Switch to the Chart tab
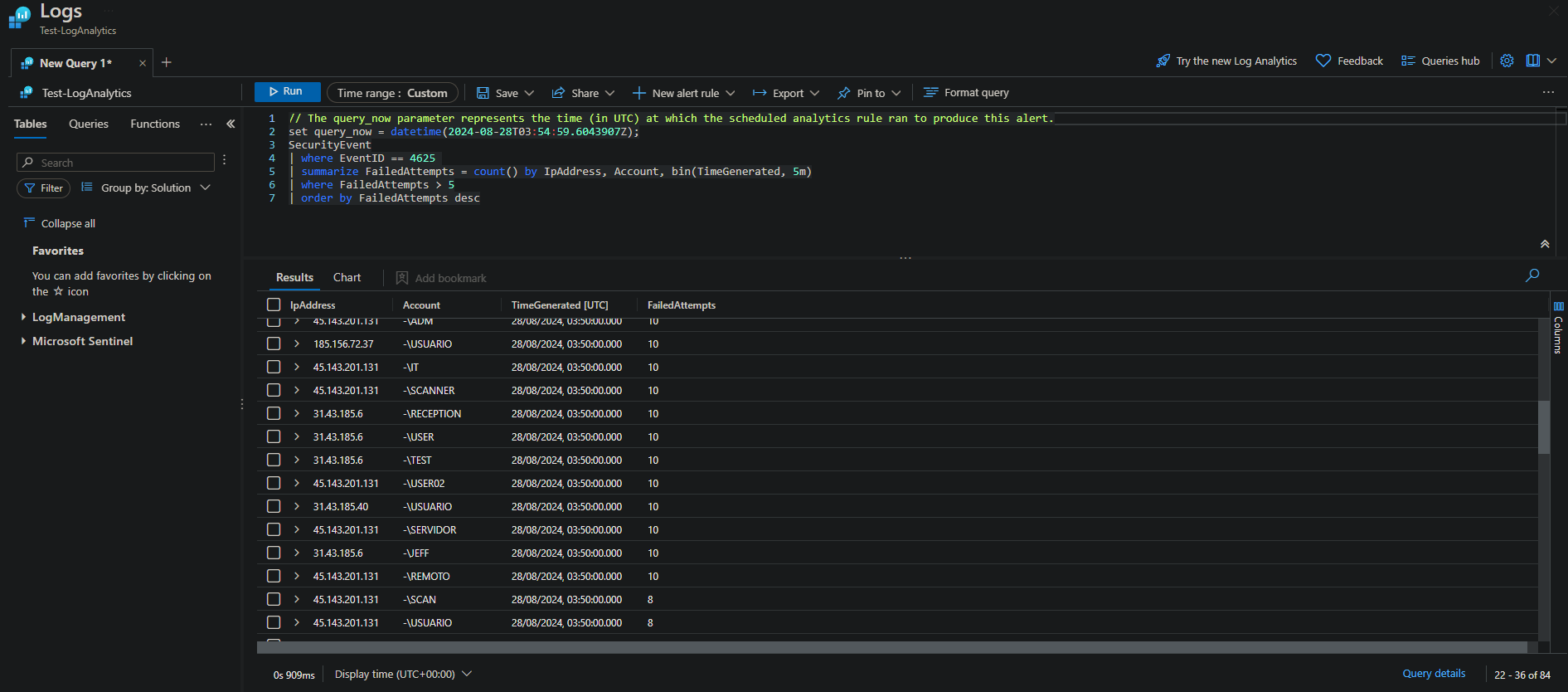This screenshot has height=692, width=1568. tap(347, 277)
